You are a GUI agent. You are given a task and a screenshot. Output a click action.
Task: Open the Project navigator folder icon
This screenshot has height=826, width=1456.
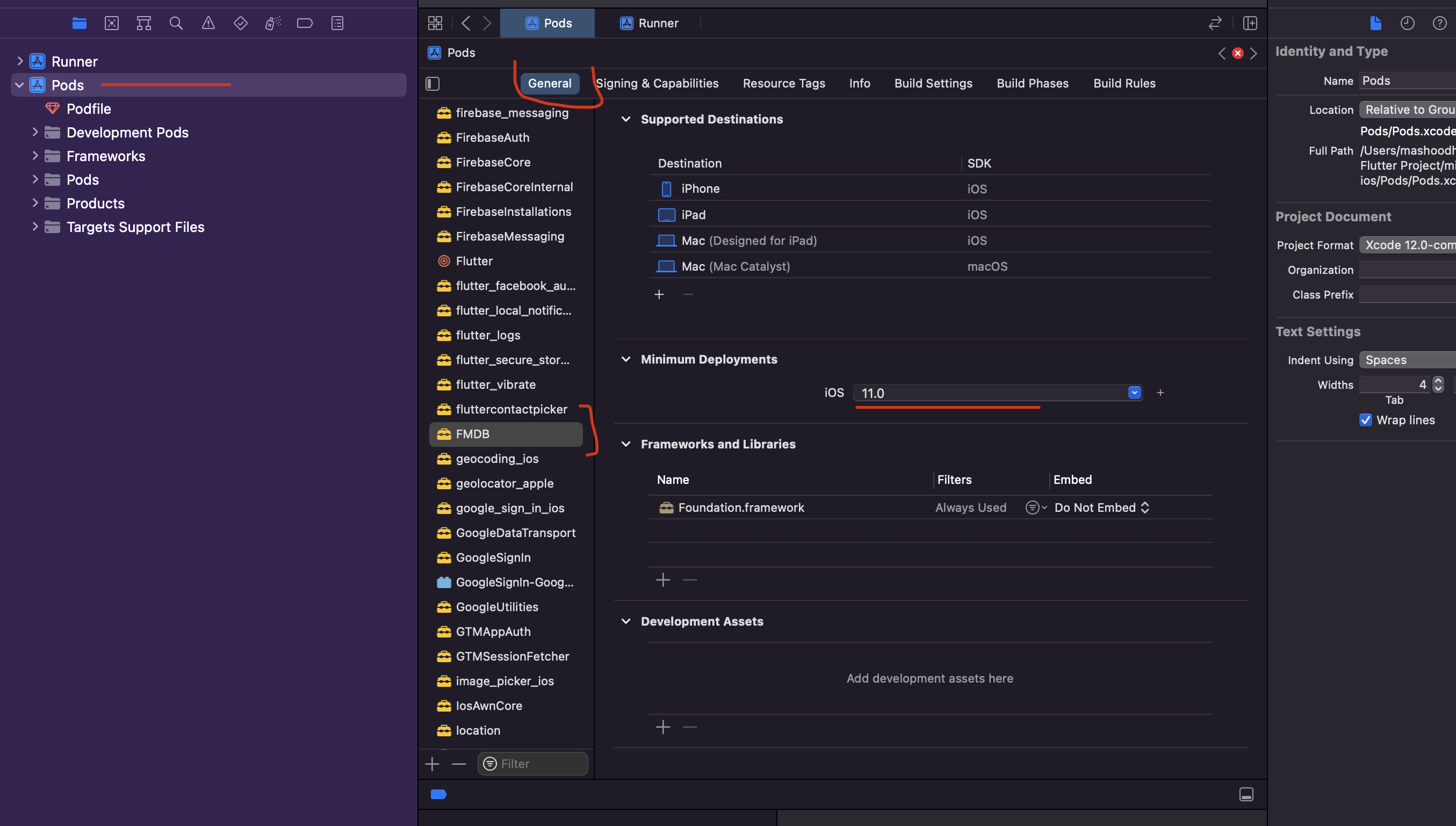pyautogui.click(x=80, y=23)
